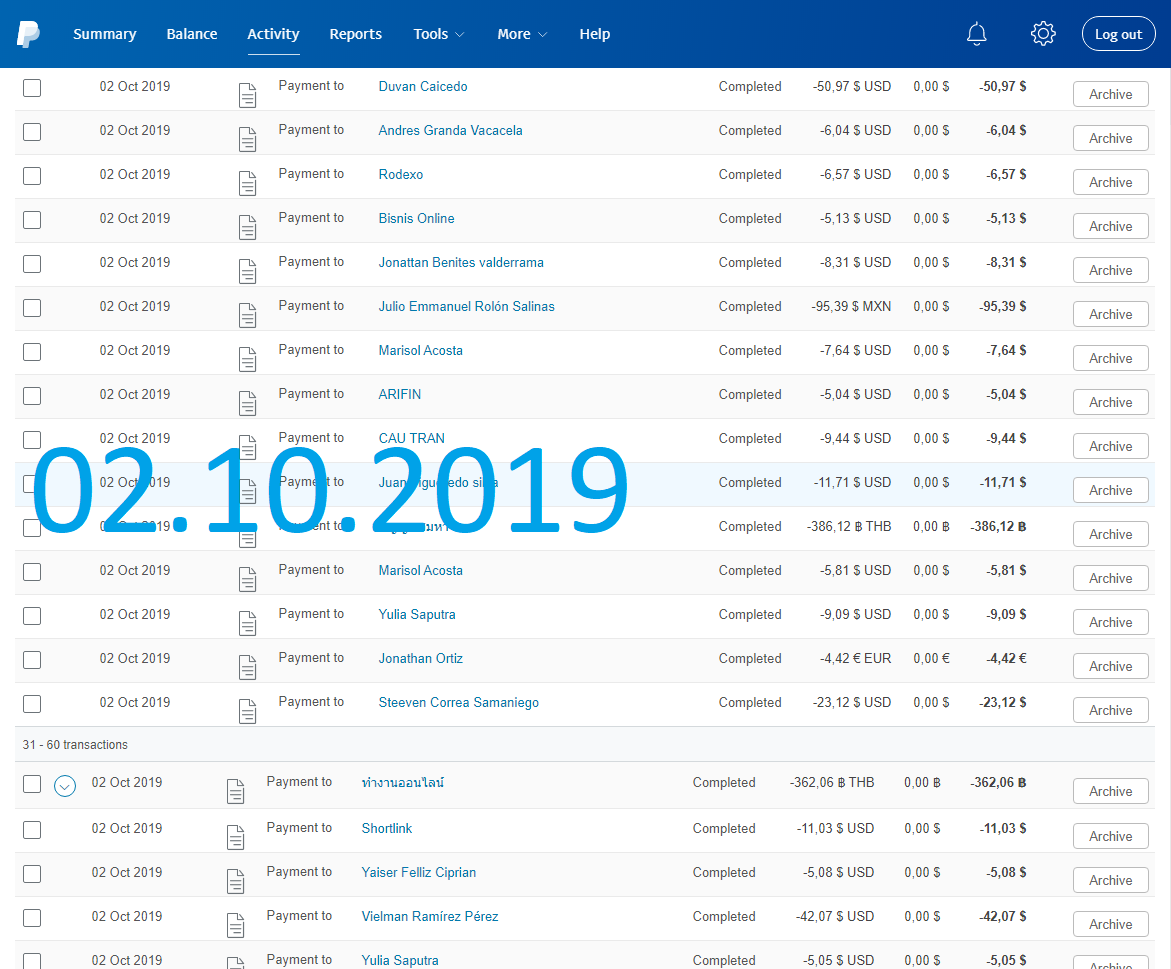Click '31 - 60 transactions' label

pyautogui.click(x=75, y=745)
